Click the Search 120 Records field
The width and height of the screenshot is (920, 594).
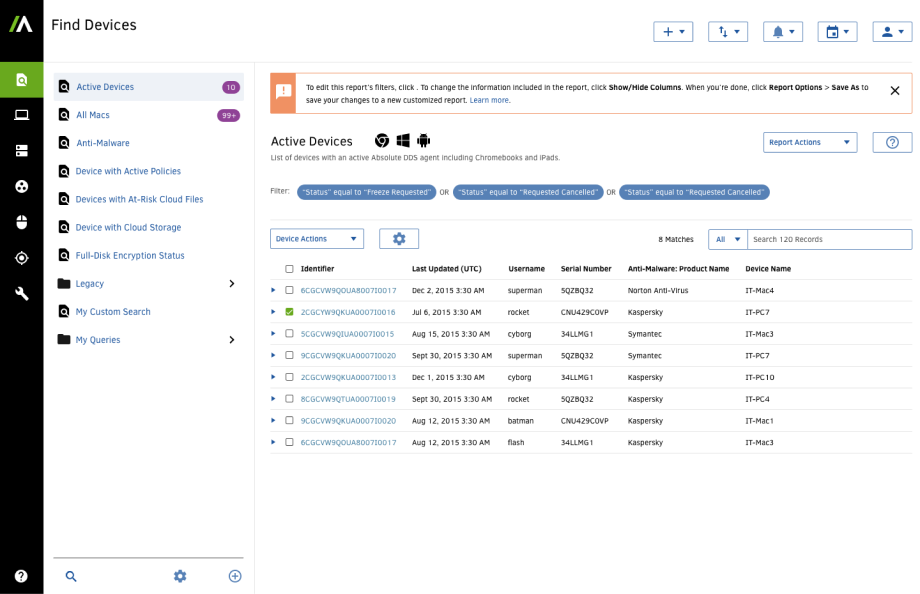pos(830,240)
